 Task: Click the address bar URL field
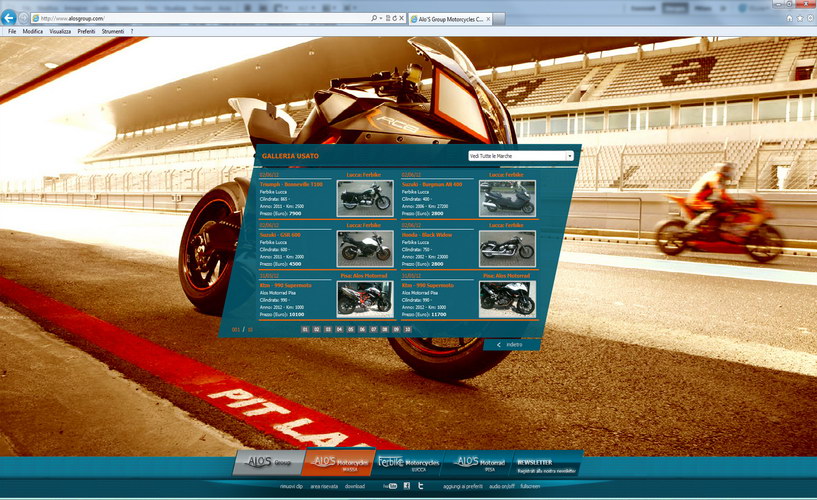(203, 18)
